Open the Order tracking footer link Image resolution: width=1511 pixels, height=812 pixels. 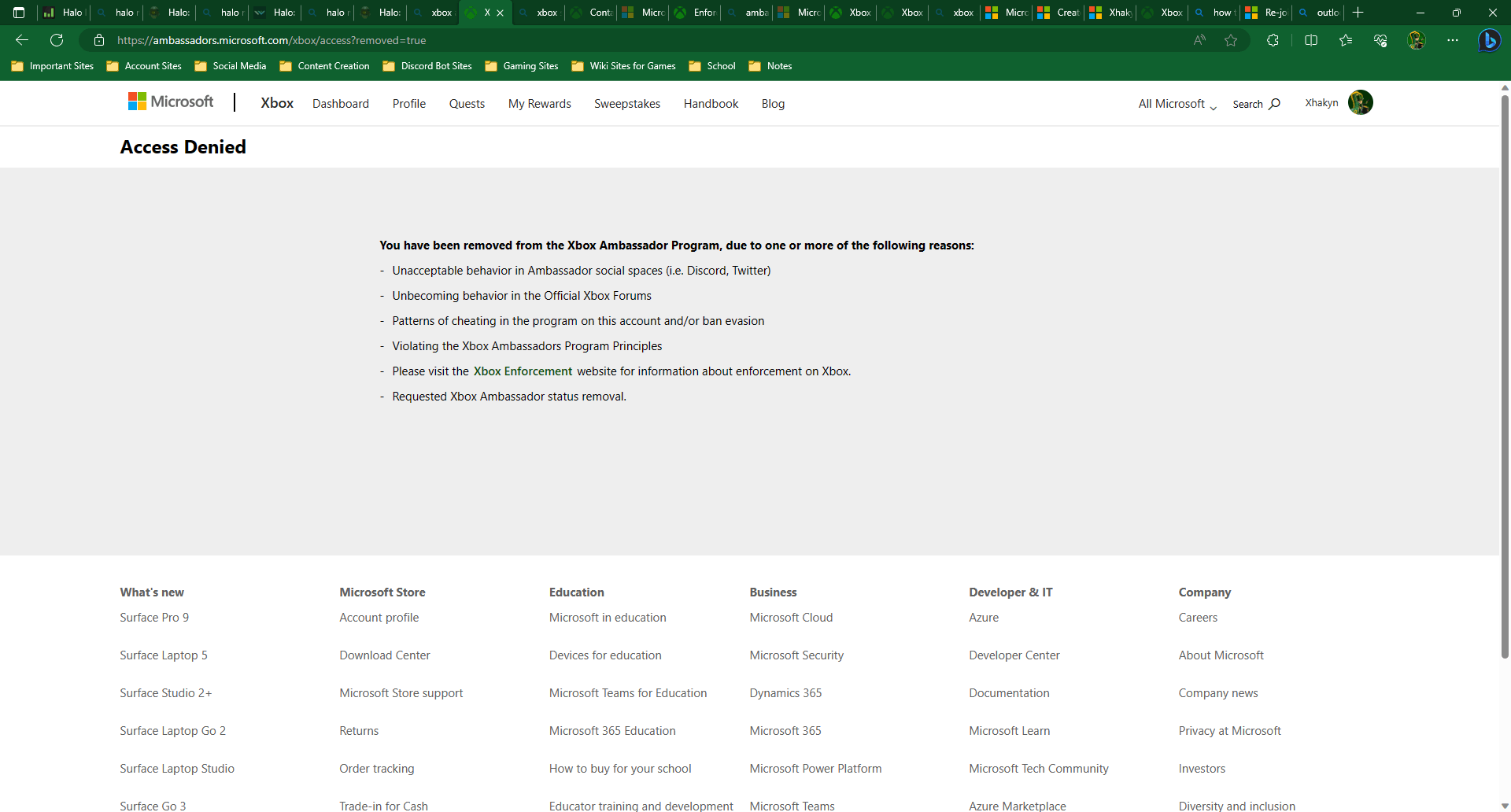coord(376,769)
